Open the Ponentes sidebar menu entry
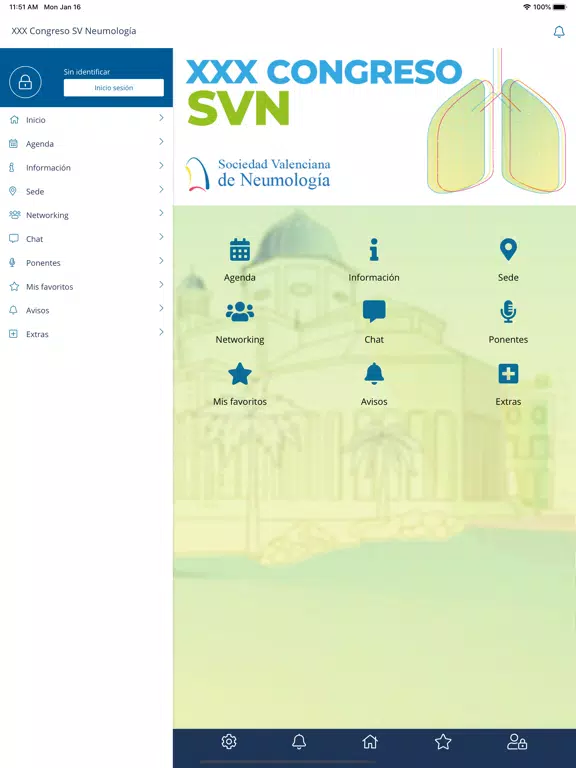This screenshot has width=576, height=768. coord(86,263)
